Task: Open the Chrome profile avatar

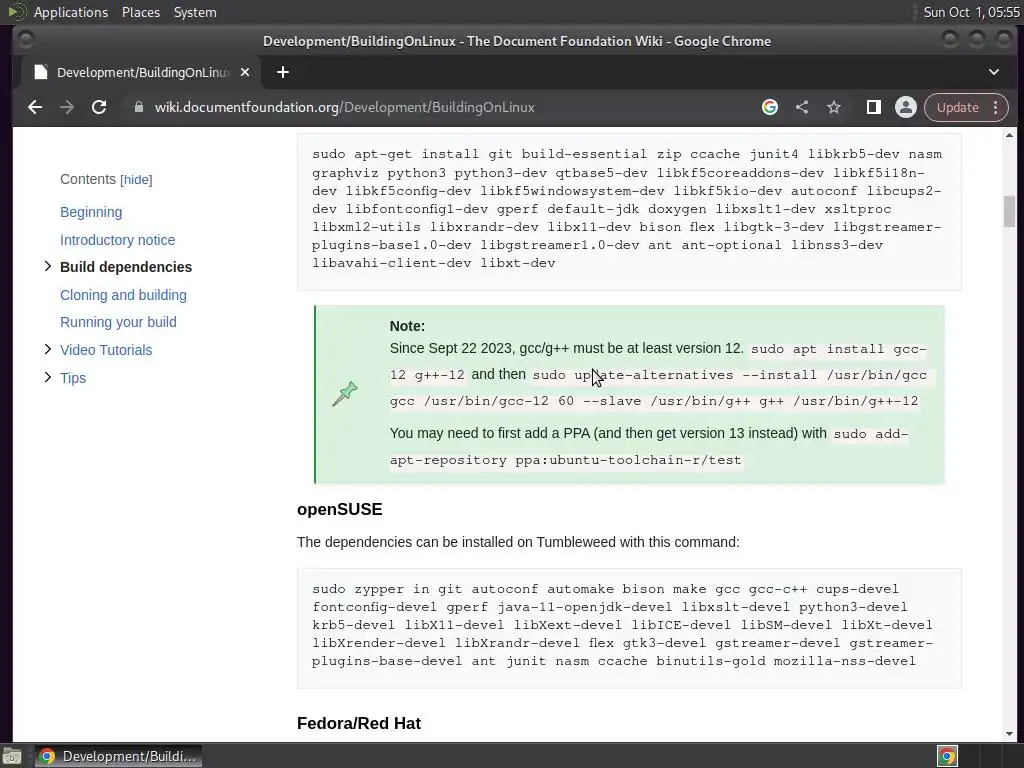Action: [906, 107]
